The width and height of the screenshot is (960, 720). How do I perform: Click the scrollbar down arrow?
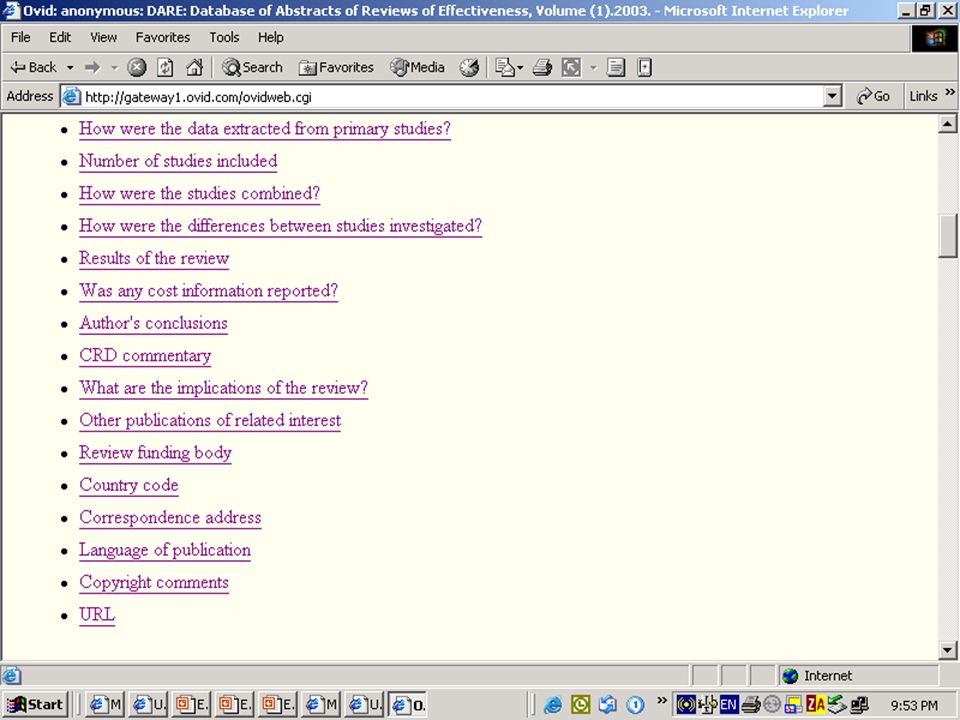coord(947,651)
